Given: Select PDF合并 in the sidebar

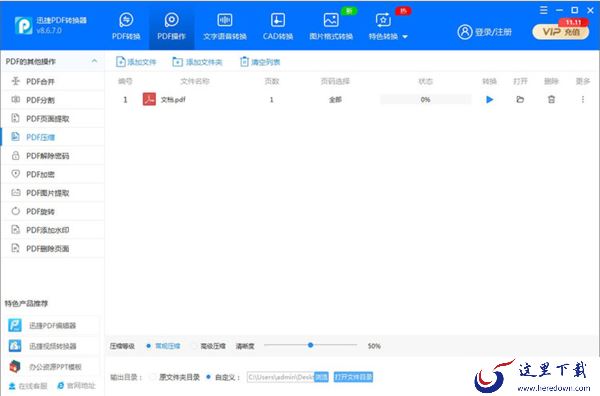Looking at the screenshot, I should (53, 81).
